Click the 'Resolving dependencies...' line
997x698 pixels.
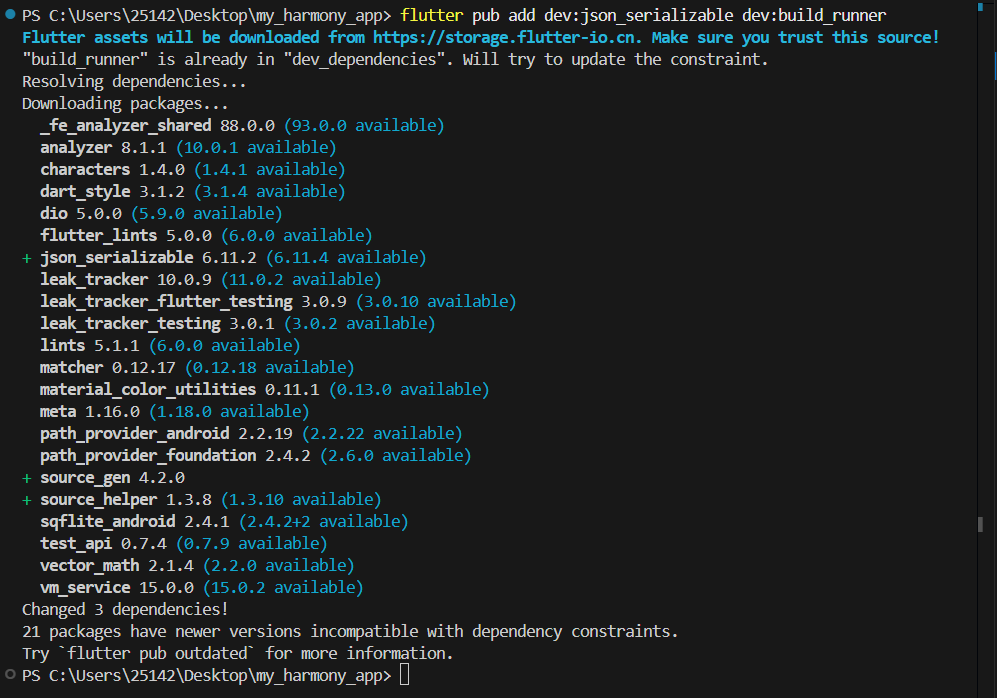coord(134,82)
